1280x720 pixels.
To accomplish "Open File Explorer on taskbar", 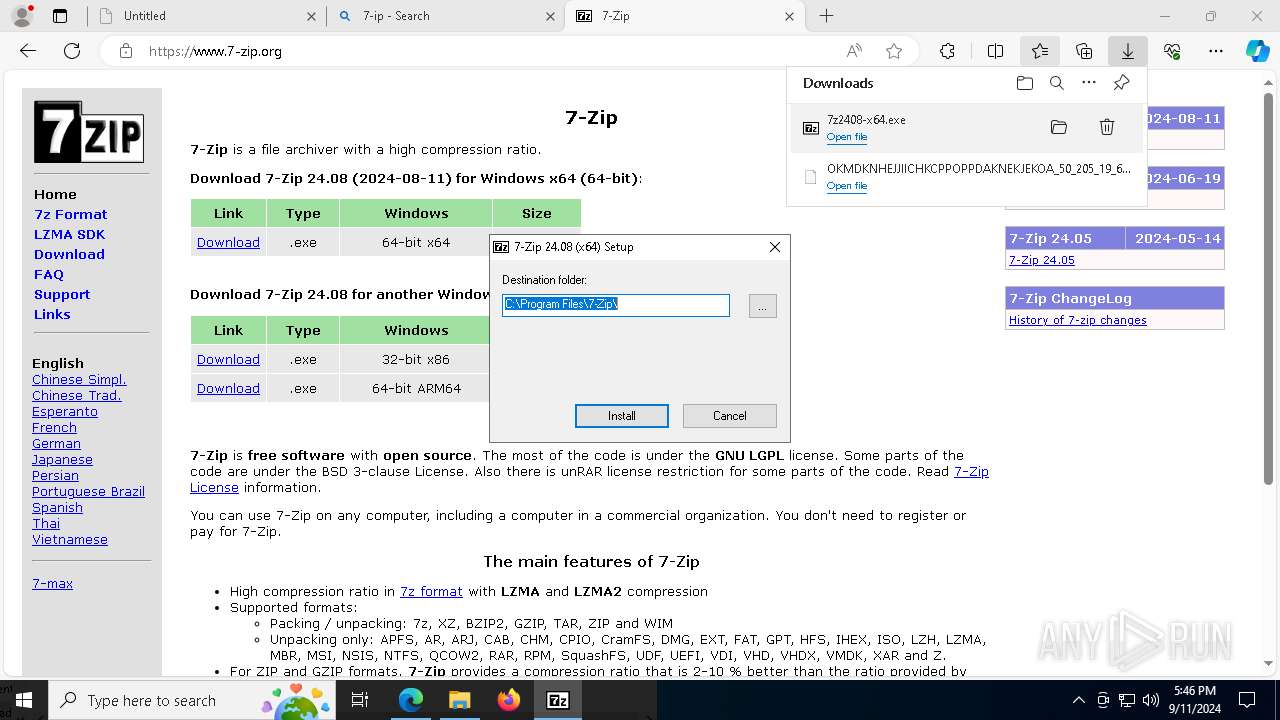I will coord(459,700).
